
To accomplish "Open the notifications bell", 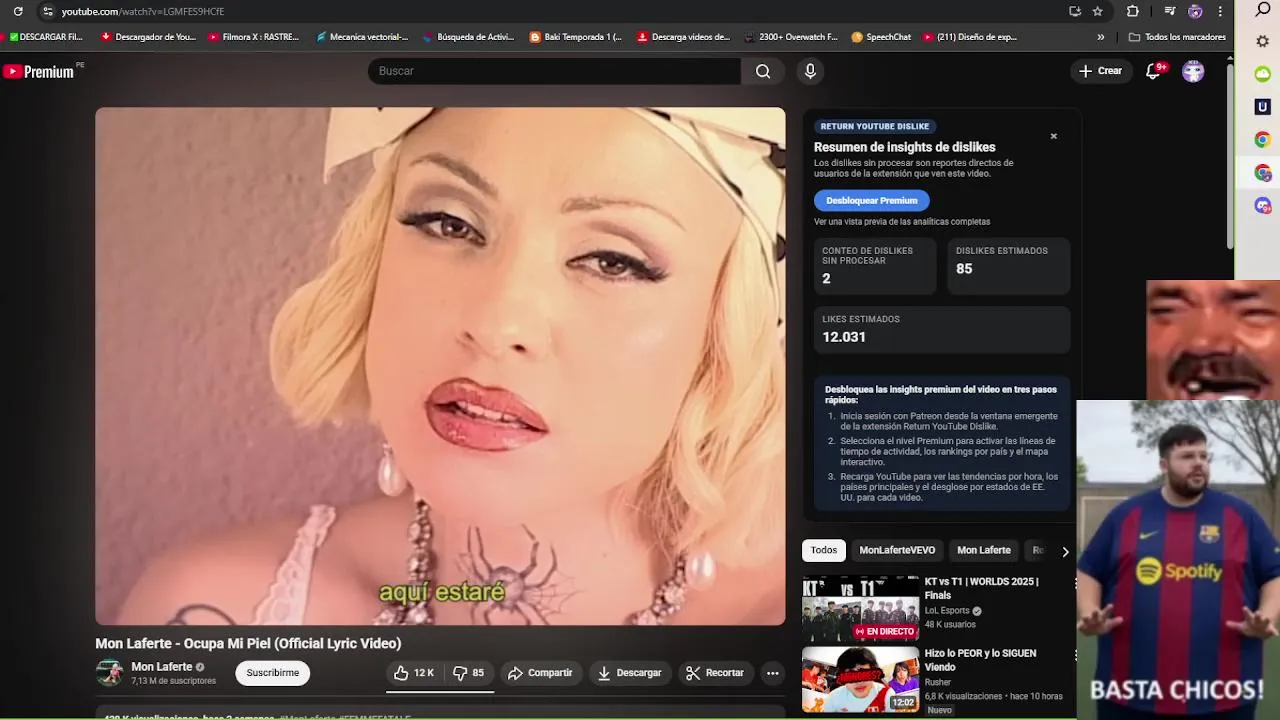I will (1153, 71).
